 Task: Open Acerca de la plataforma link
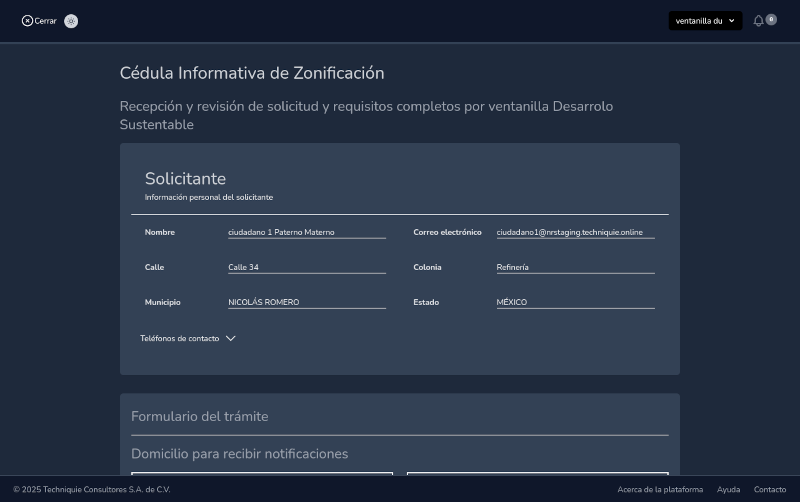[x=660, y=489]
